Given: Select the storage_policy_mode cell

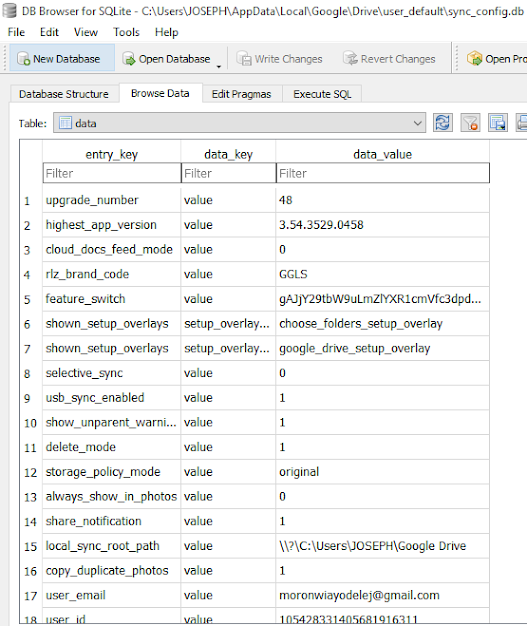Looking at the screenshot, I should pyautogui.click(x=112, y=472).
